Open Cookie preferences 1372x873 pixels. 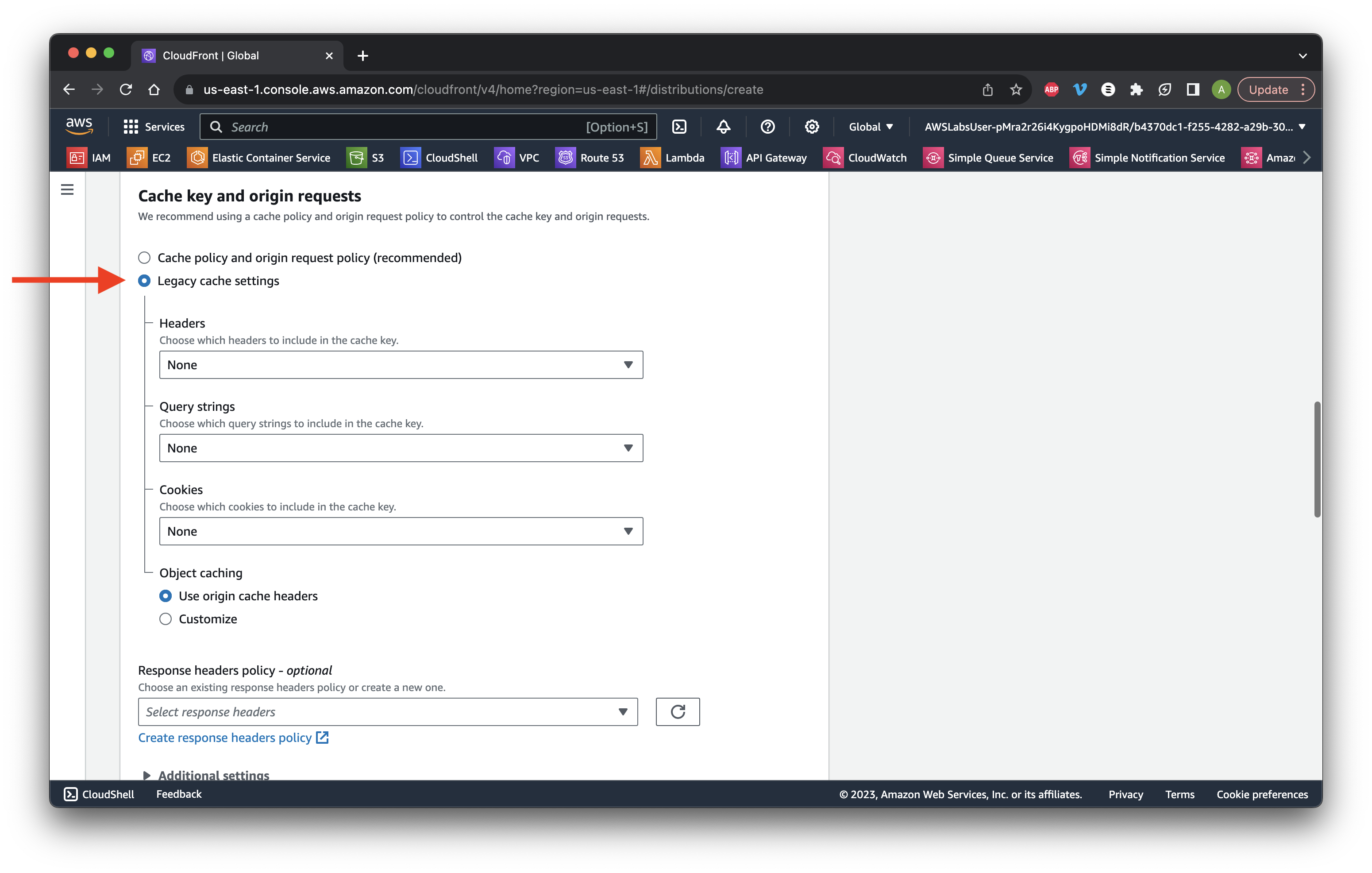1262,794
